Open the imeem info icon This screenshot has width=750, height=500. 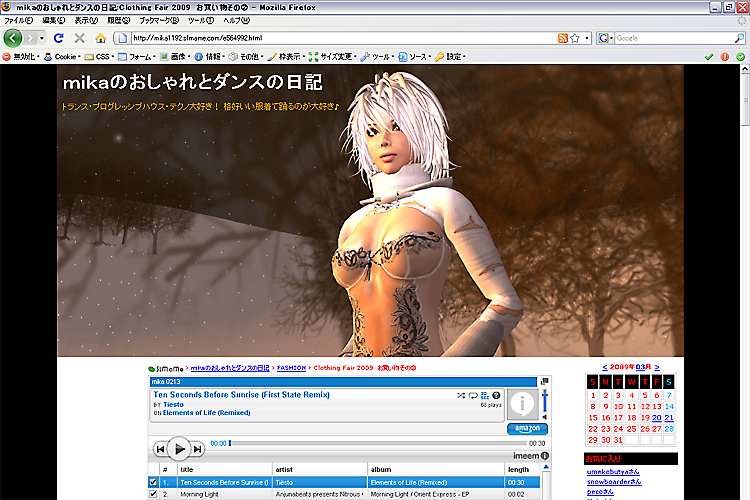(544, 456)
